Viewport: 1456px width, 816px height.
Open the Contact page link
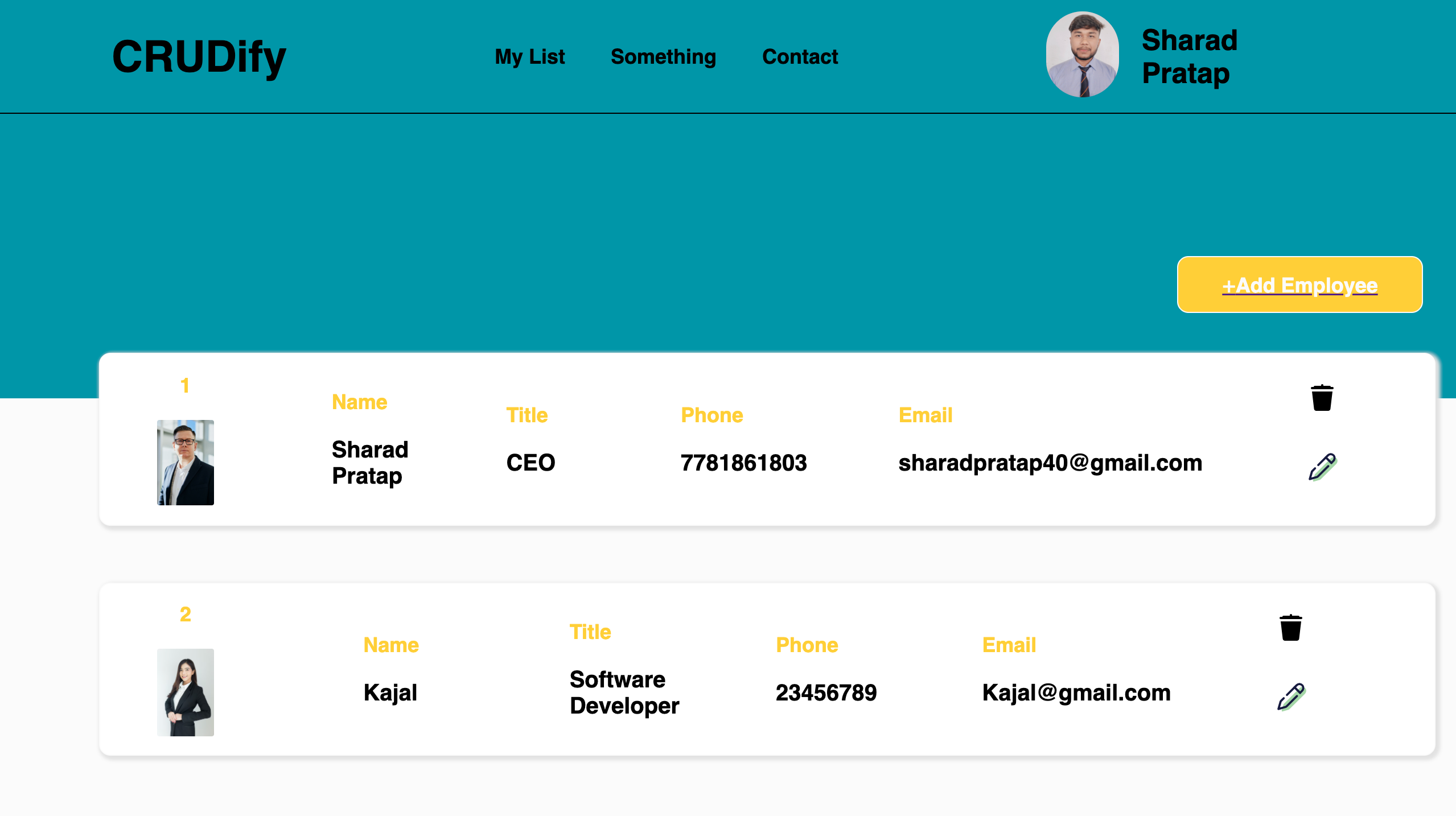800,57
